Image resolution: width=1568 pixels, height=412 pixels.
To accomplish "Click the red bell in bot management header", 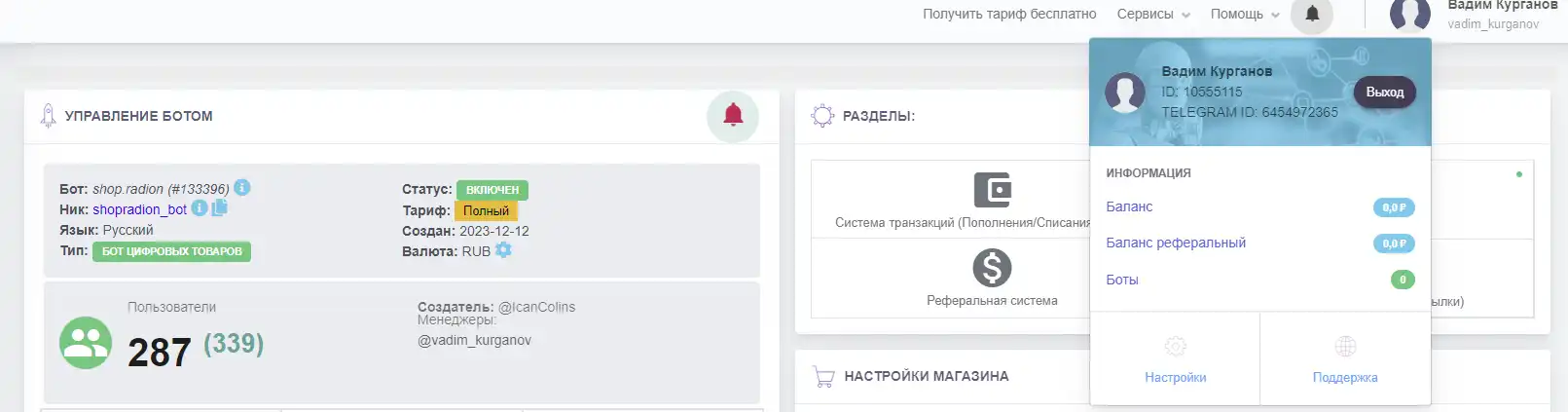I will point(733,116).
